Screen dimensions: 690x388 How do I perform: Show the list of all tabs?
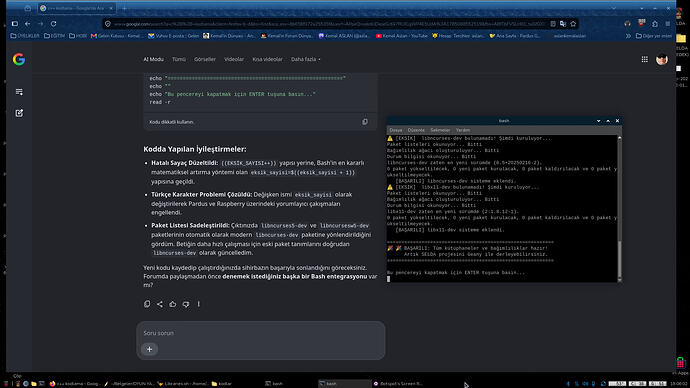[613, 8]
